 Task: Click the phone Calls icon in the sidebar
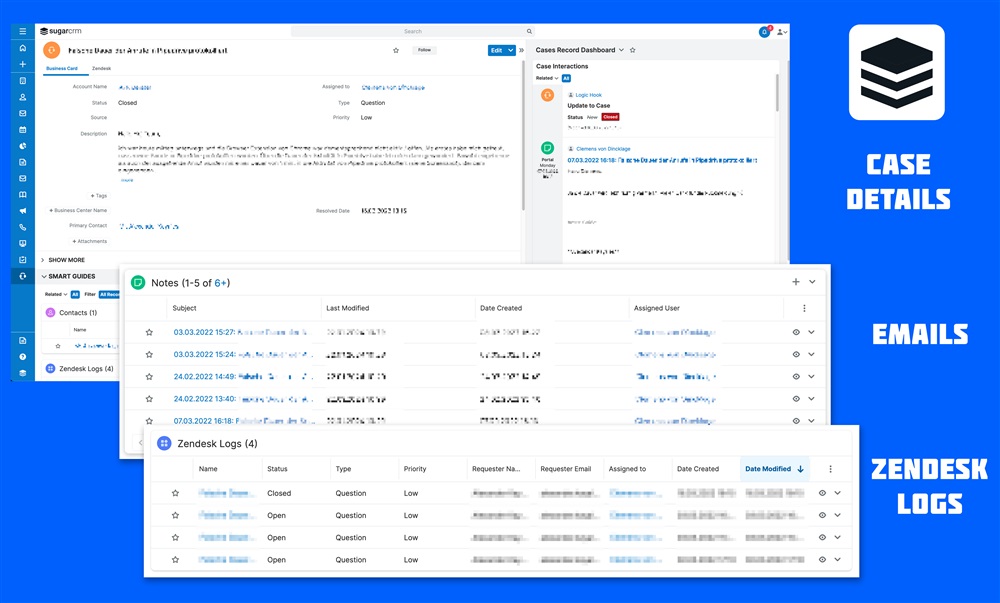coord(22,227)
